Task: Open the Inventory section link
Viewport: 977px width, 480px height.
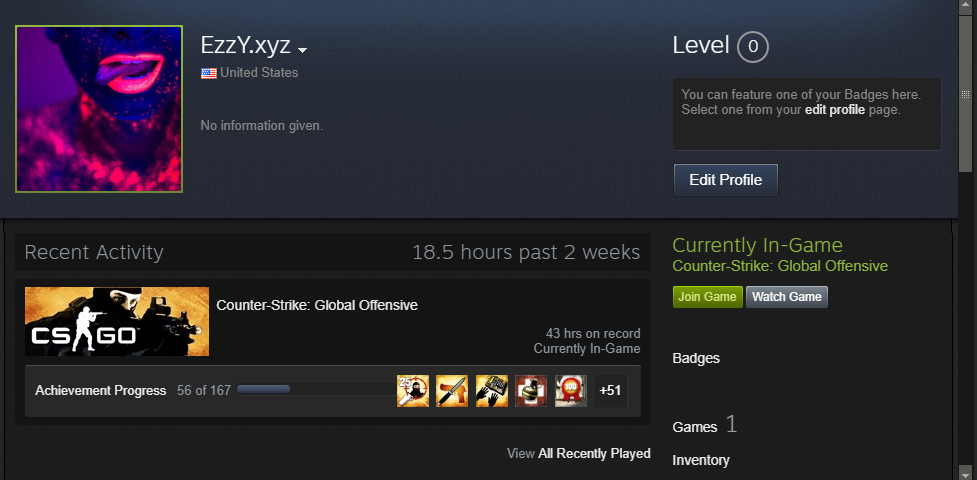Action: 701,460
